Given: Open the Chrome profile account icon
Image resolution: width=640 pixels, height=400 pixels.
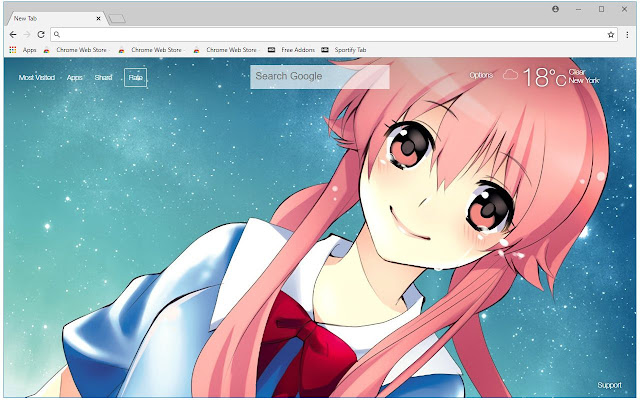Looking at the screenshot, I should pos(556,9).
